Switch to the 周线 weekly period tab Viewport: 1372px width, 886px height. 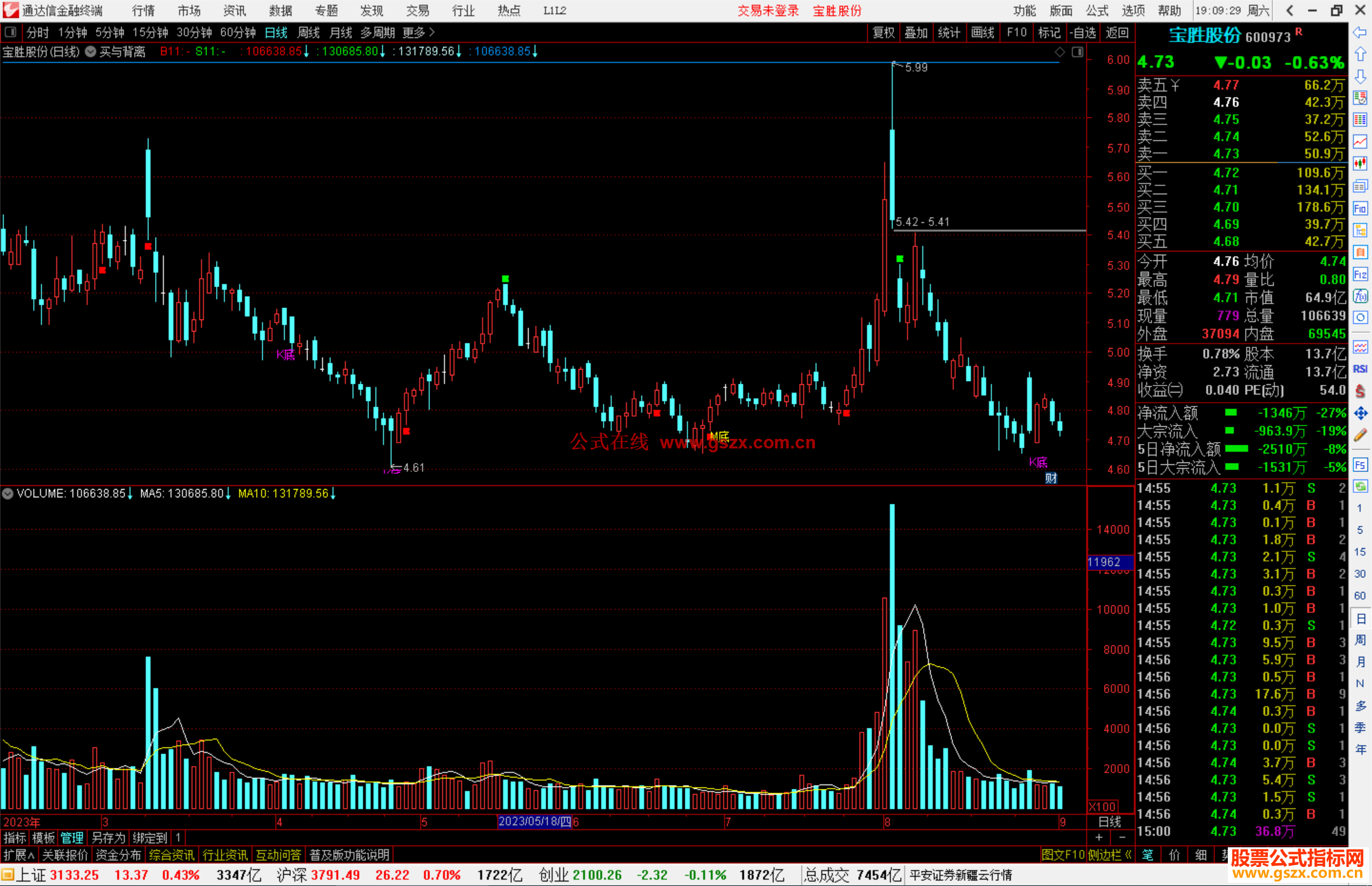[x=309, y=32]
